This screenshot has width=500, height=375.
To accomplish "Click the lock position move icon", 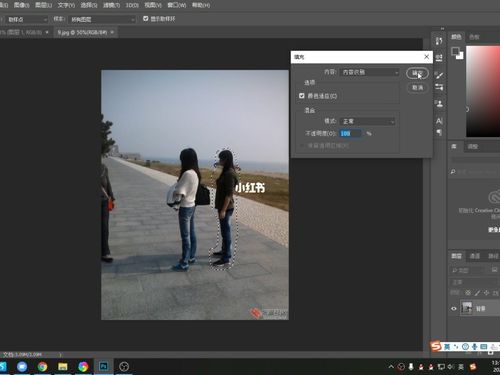I will pos(487,293).
